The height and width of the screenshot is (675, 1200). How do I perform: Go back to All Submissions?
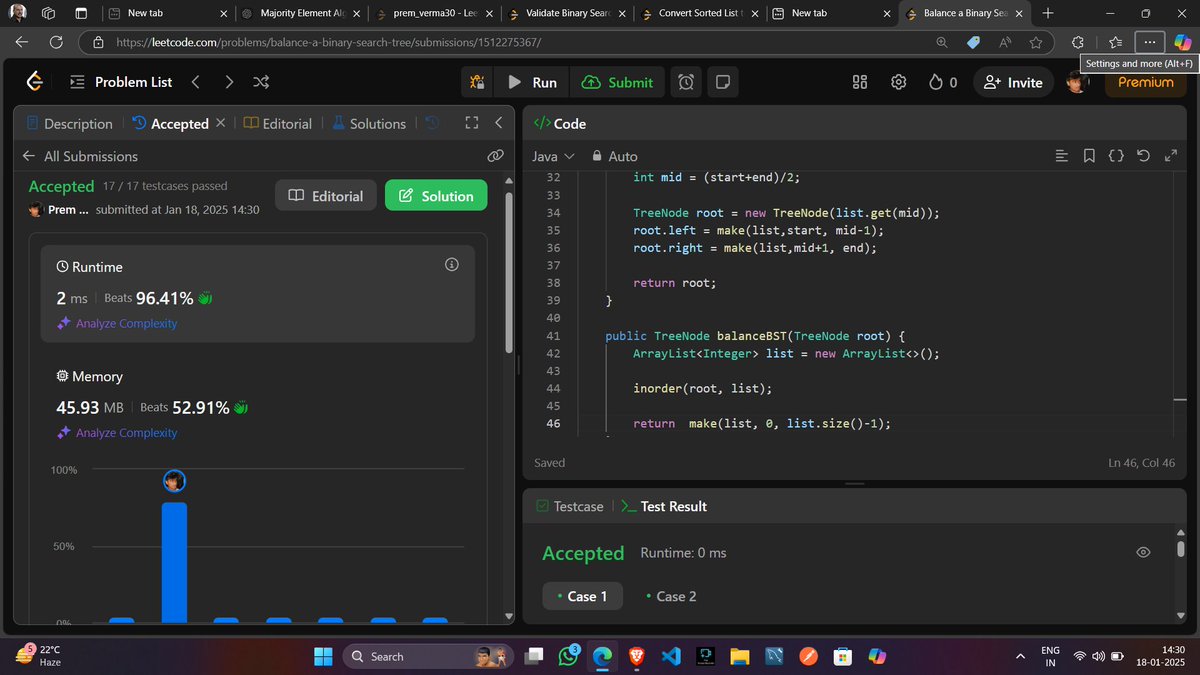80,156
